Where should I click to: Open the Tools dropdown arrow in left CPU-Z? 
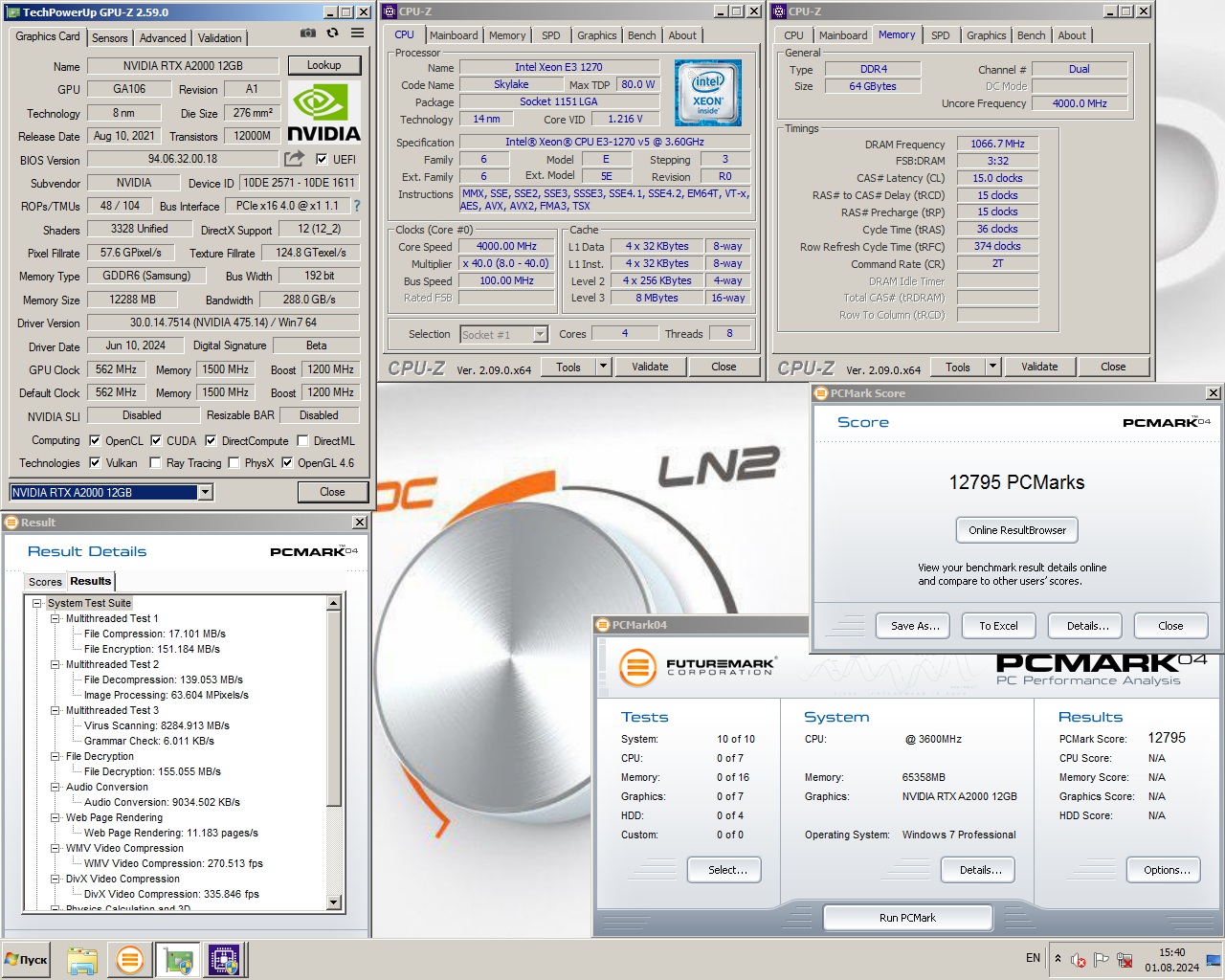pyautogui.click(x=603, y=367)
